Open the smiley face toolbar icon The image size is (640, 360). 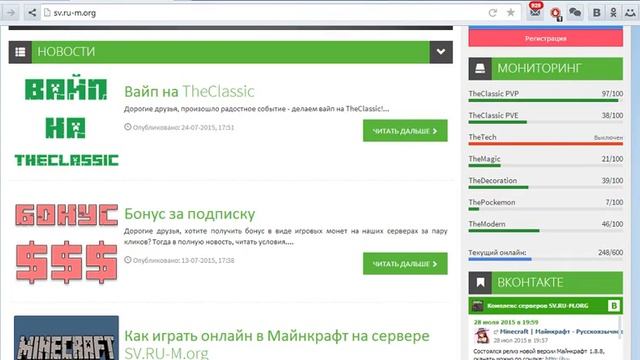[630, 13]
